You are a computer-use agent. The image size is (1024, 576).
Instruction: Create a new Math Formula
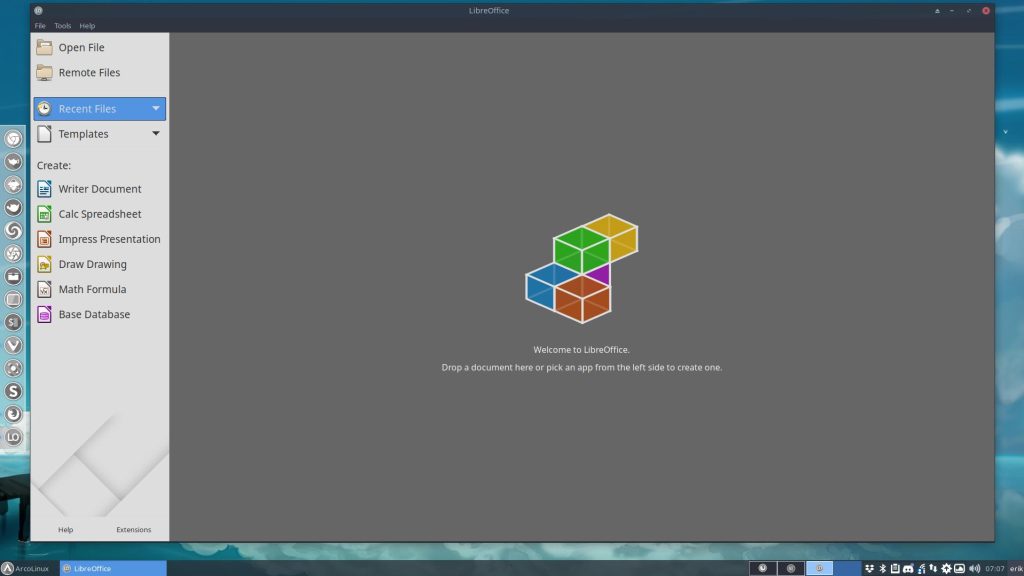pyautogui.click(x=90, y=288)
